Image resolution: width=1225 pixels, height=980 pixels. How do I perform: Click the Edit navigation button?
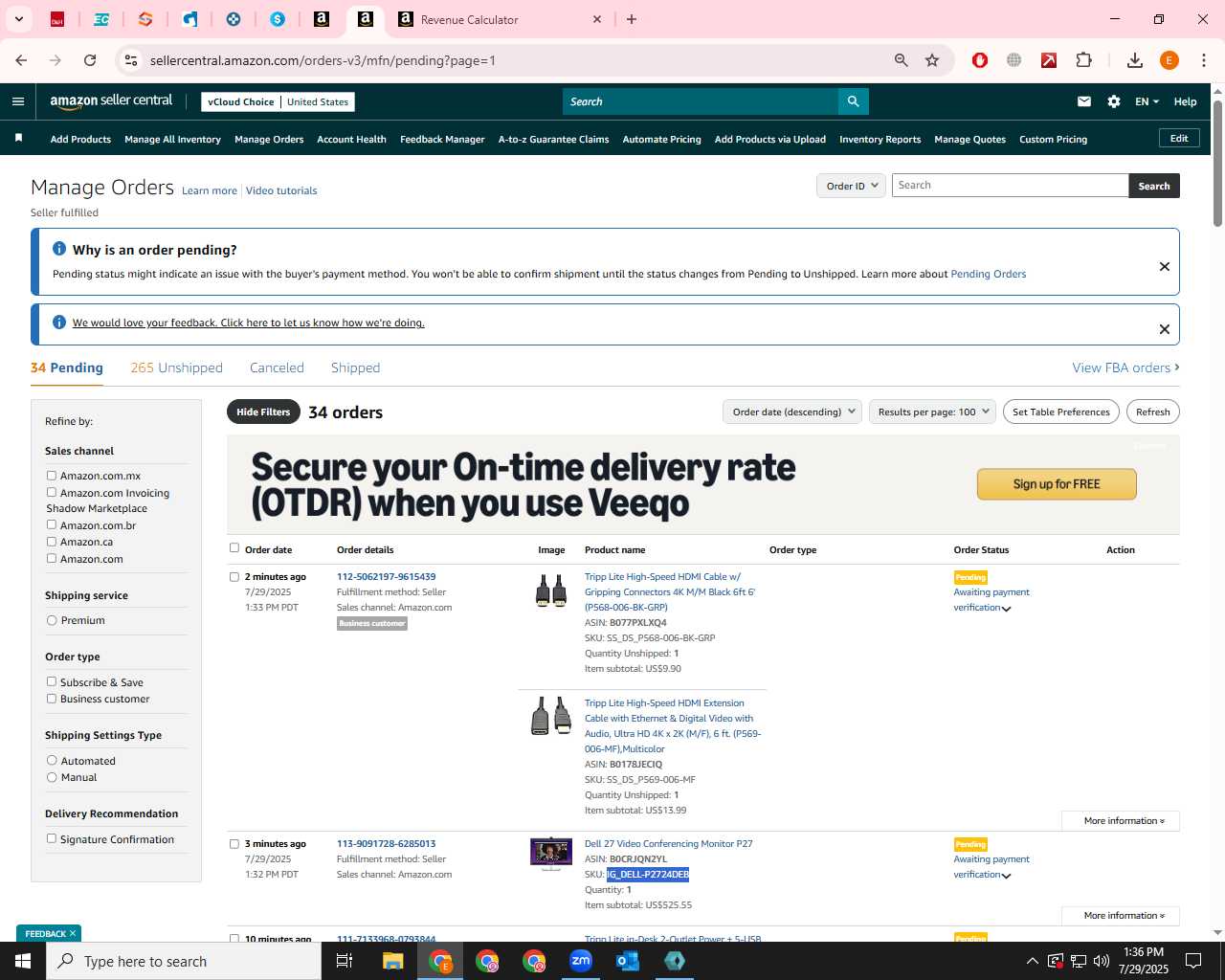pyautogui.click(x=1179, y=139)
